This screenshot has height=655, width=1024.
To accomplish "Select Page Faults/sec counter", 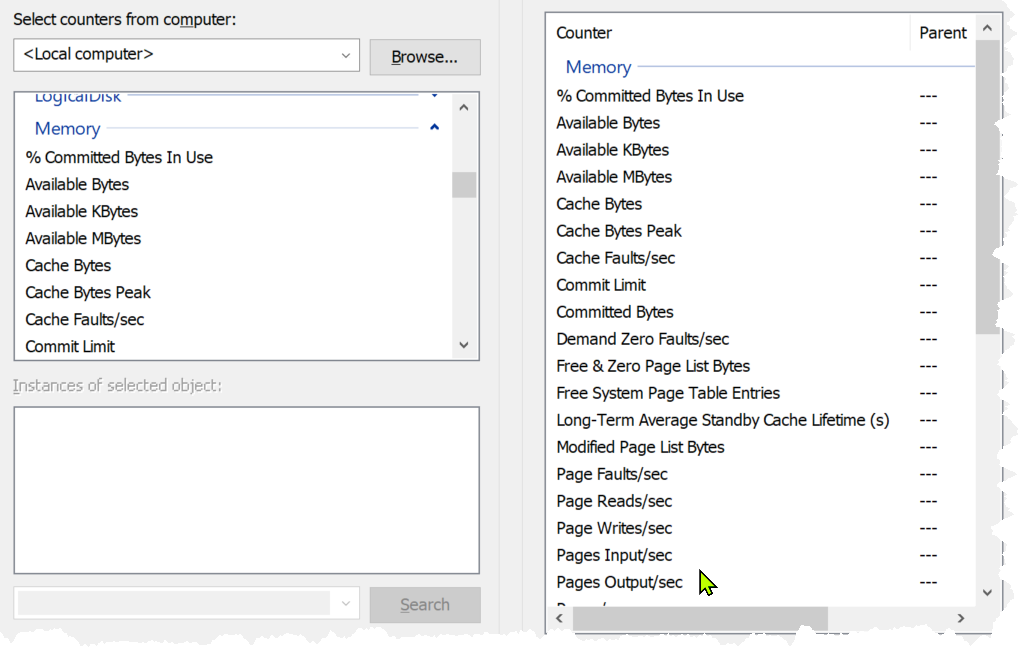I will click(x=612, y=474).
